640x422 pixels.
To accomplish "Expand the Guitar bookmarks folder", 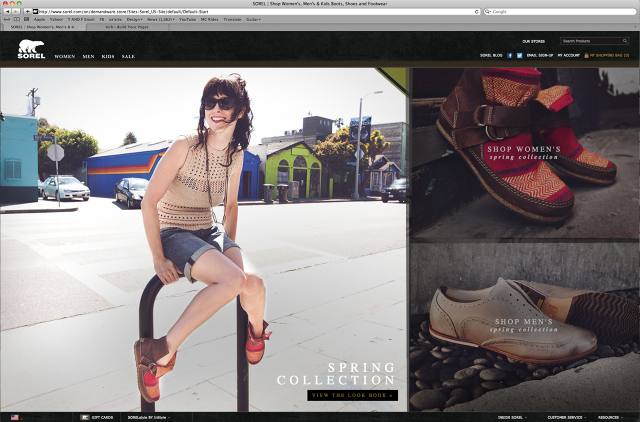I will pos(253,19).
